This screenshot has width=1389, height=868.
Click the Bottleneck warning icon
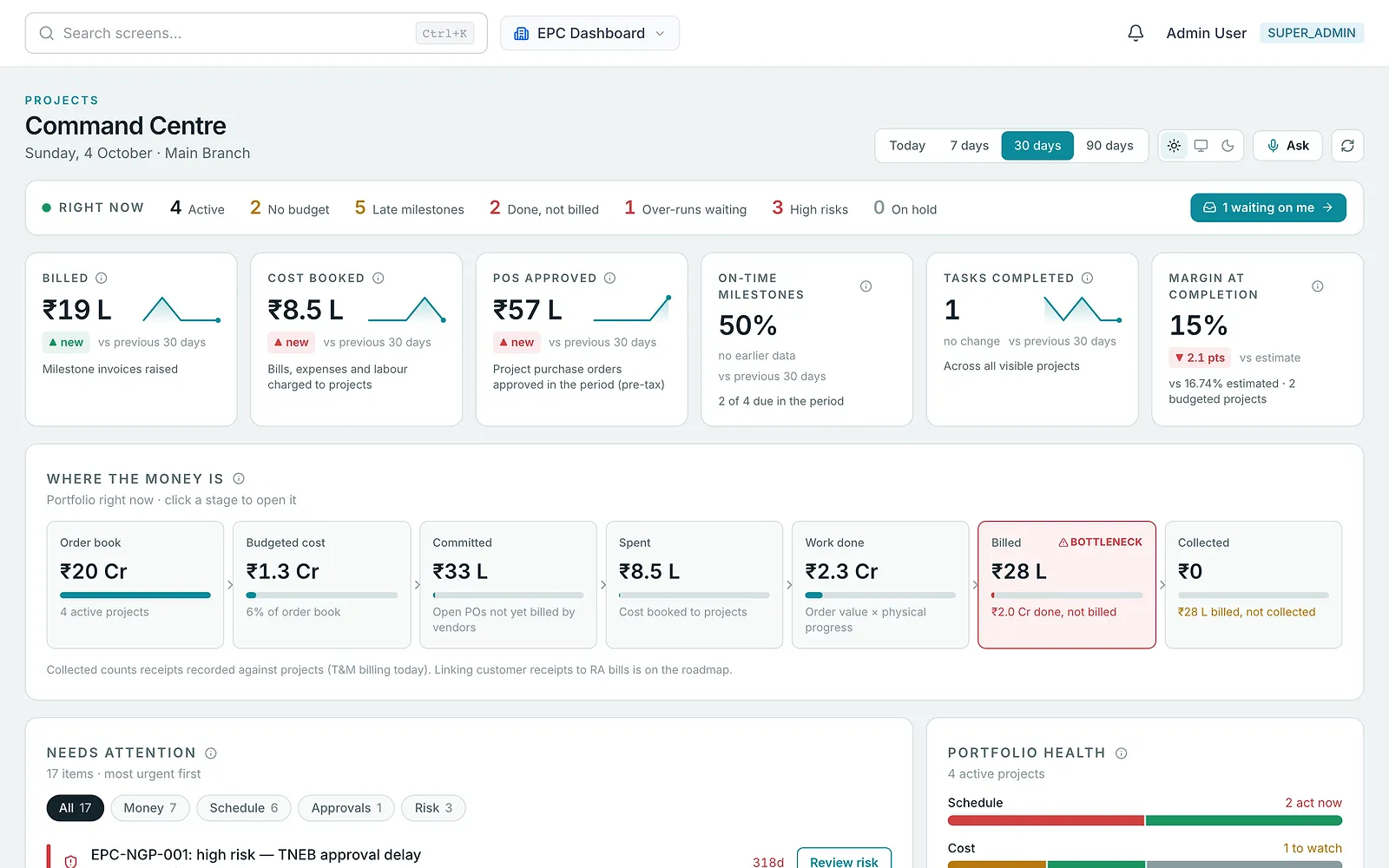point(1063,542)
